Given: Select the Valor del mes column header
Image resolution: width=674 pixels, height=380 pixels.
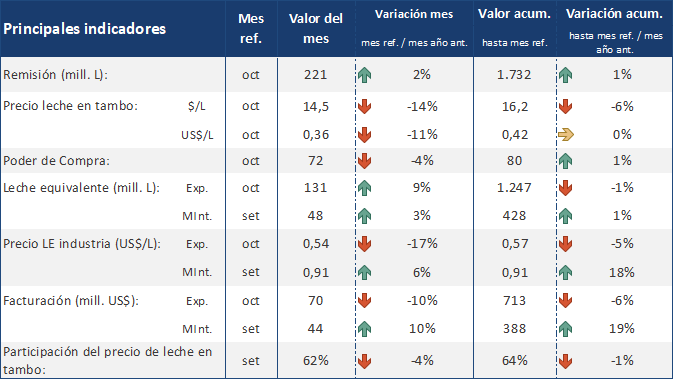Looking at the screenshot, I should [x=316, y=28].
